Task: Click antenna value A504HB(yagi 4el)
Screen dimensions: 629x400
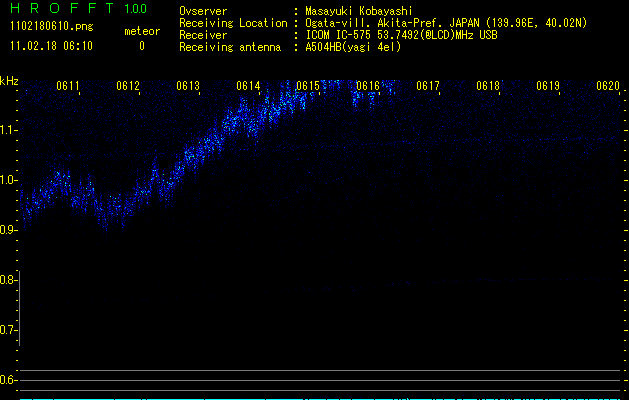Action: (x=353, y=47)
